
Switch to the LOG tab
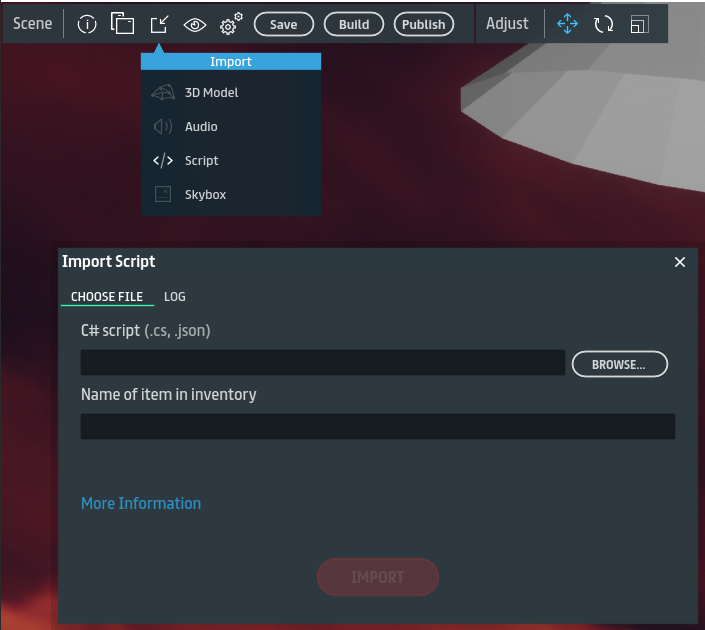tap(175, 297)
